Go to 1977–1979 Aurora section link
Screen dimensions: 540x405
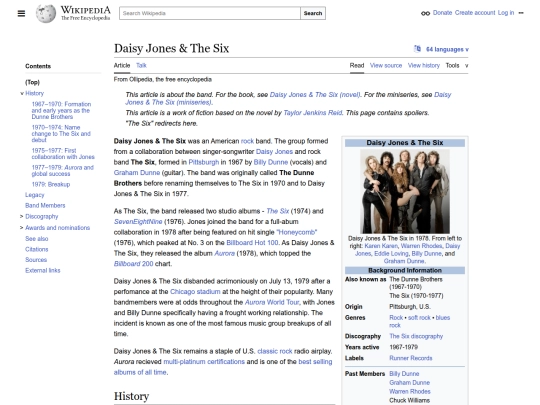62,170
